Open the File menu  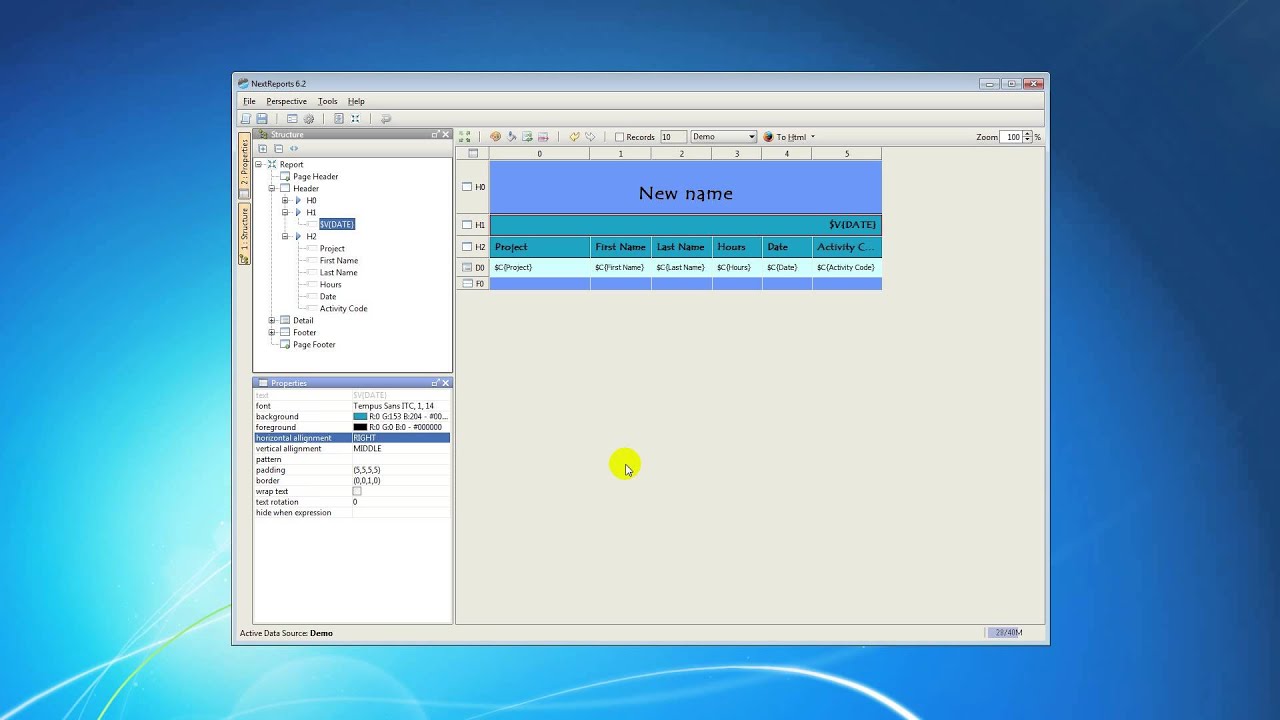tap(249, 101)
